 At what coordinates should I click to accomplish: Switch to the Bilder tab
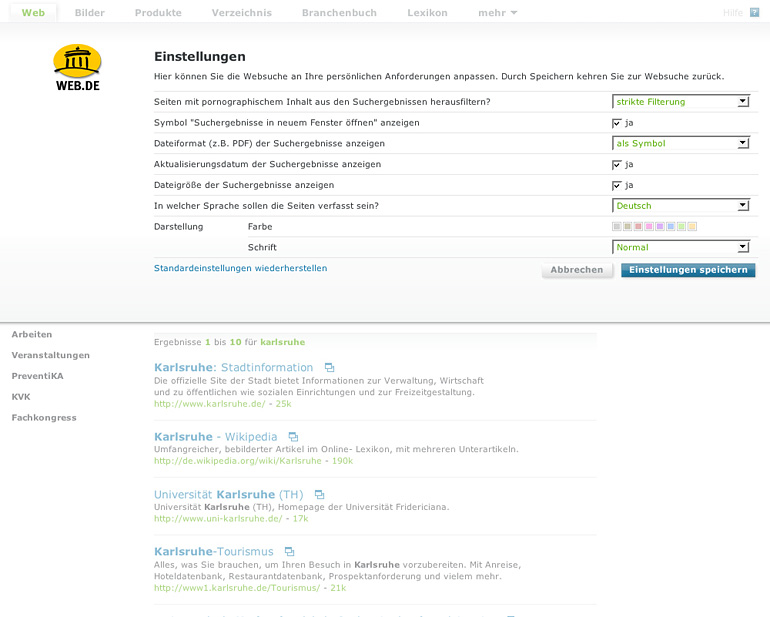tap(89, 13)
